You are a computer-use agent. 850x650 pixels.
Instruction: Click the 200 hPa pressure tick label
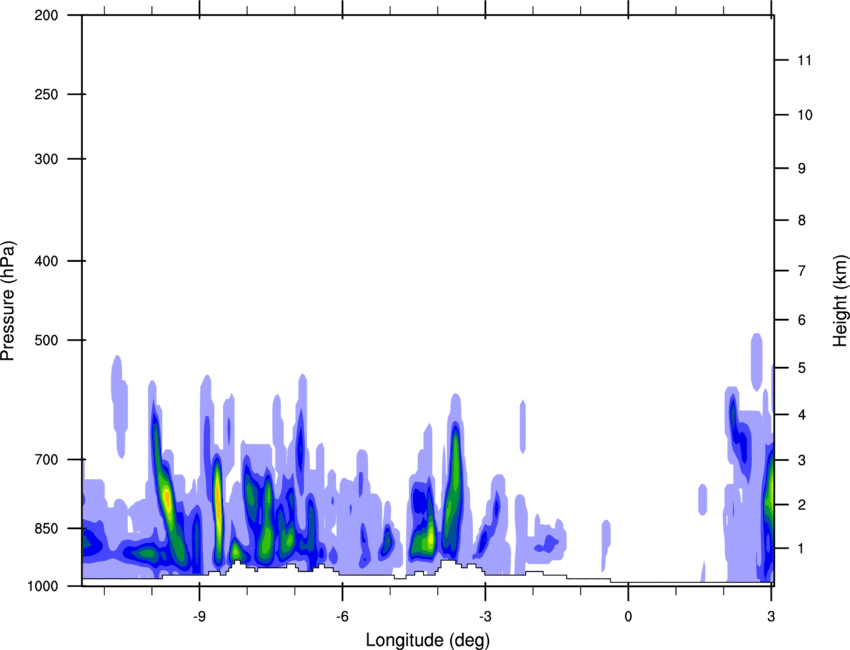pos(46,15)
